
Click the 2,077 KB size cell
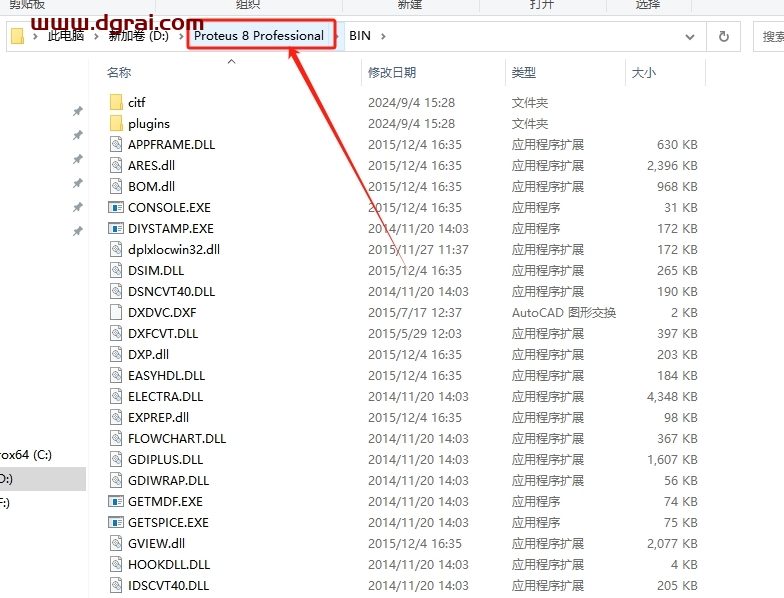coord(672,544)
